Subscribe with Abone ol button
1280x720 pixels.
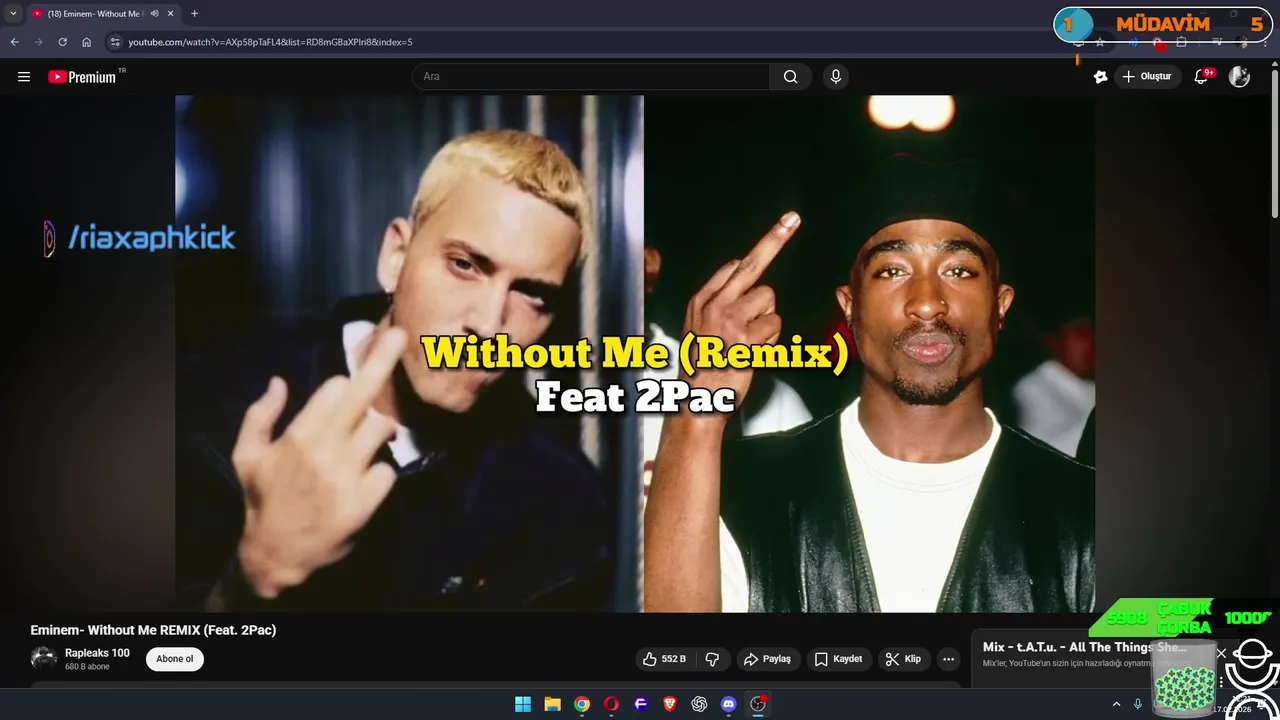[175, 659]
